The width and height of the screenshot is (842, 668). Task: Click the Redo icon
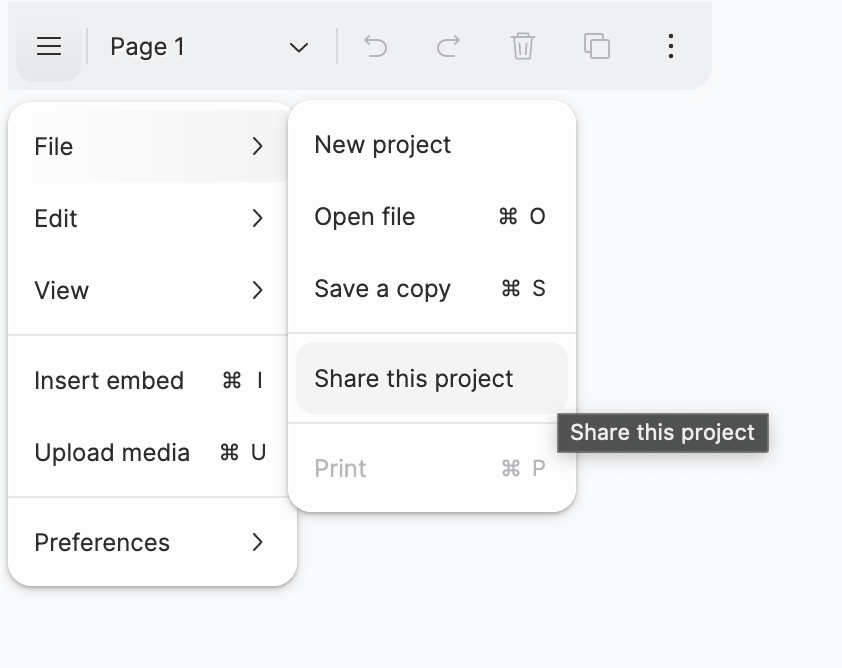pyautogui.click(x=448, y=46)
